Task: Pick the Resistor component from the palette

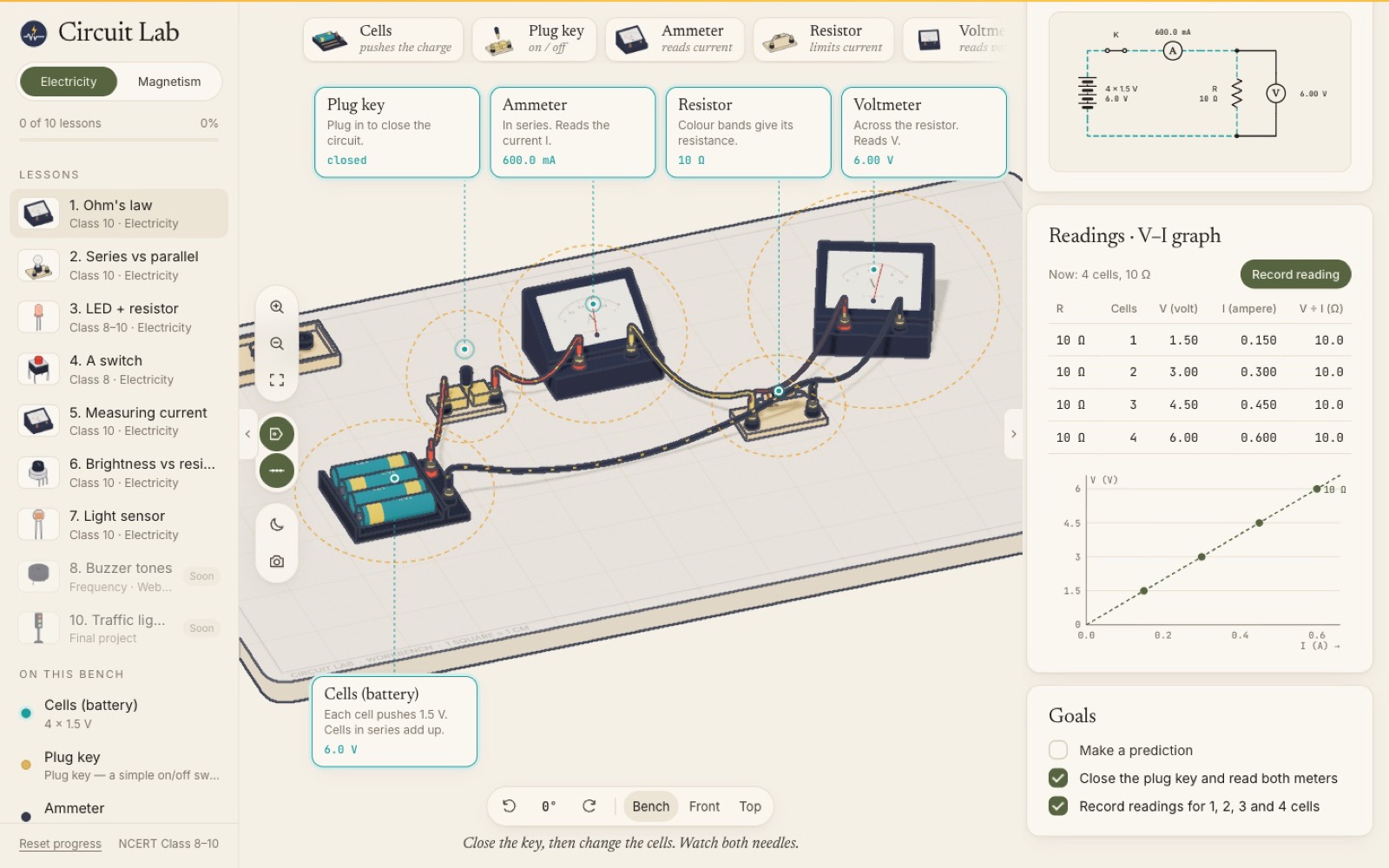Action: click(x=823, y=39)
